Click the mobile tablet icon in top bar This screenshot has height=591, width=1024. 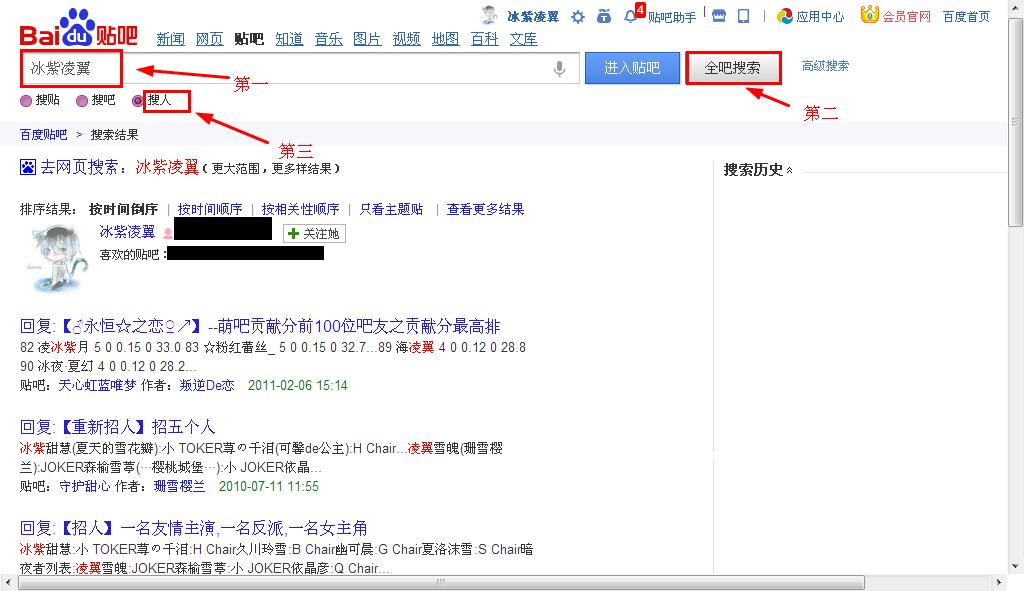tap(743, 16)
